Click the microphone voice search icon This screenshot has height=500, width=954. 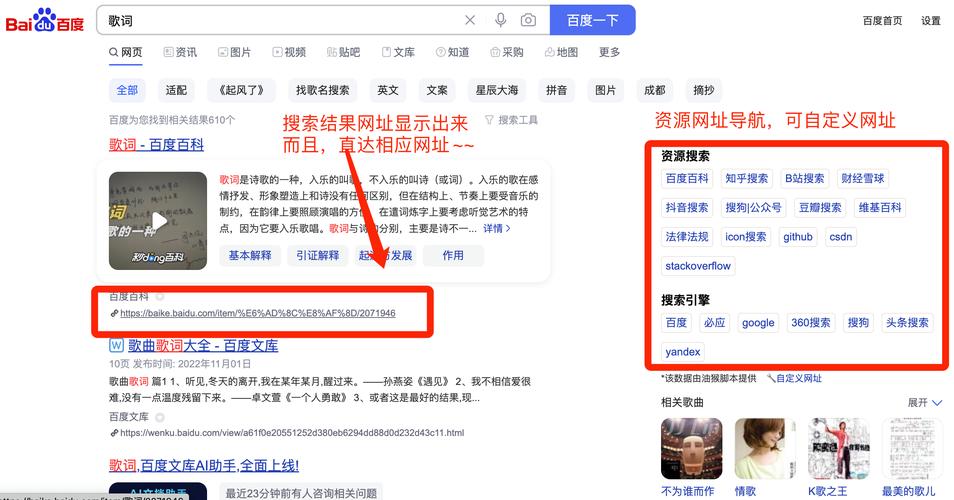coord(500,20)
